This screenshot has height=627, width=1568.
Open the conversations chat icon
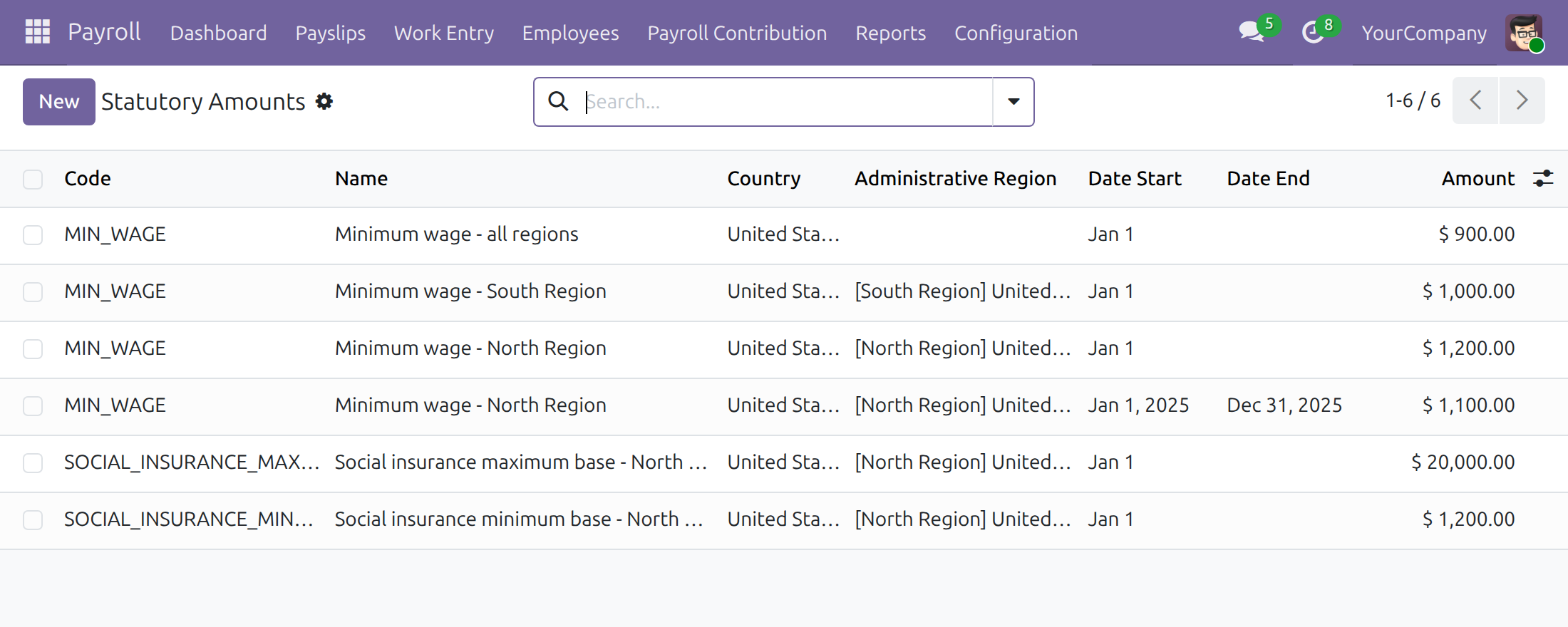click(1252, 32)
